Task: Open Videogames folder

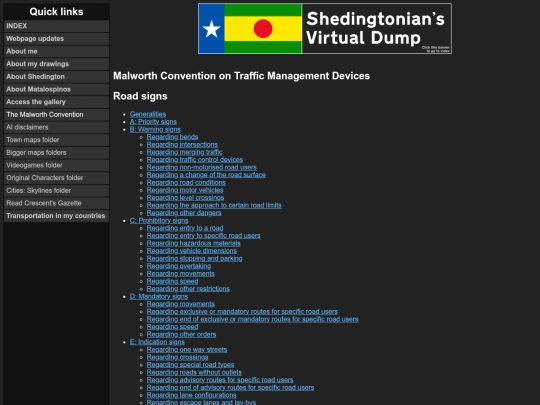Action: click(56, 165)
